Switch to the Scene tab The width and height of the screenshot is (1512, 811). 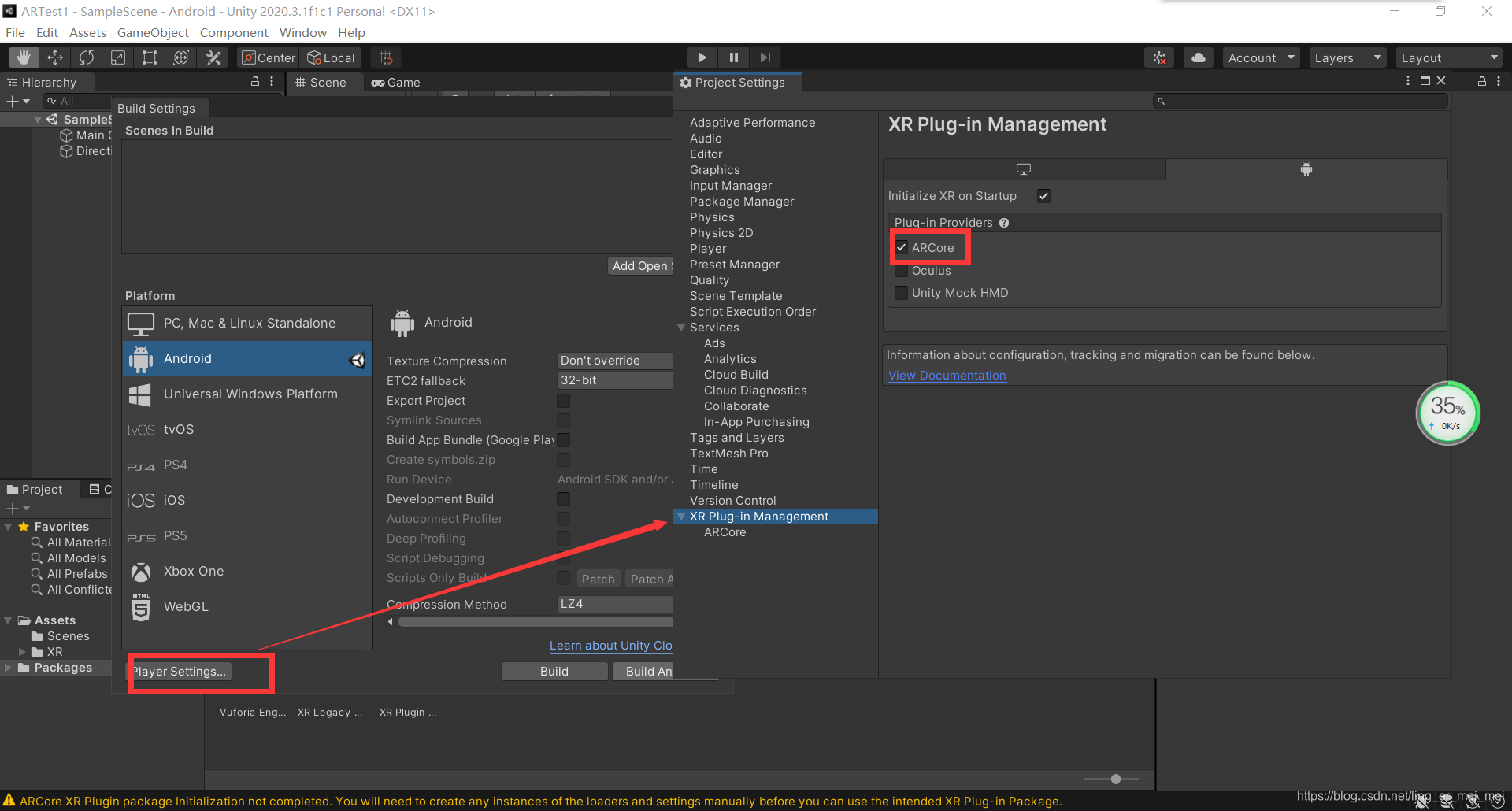[x=321, y=83]
